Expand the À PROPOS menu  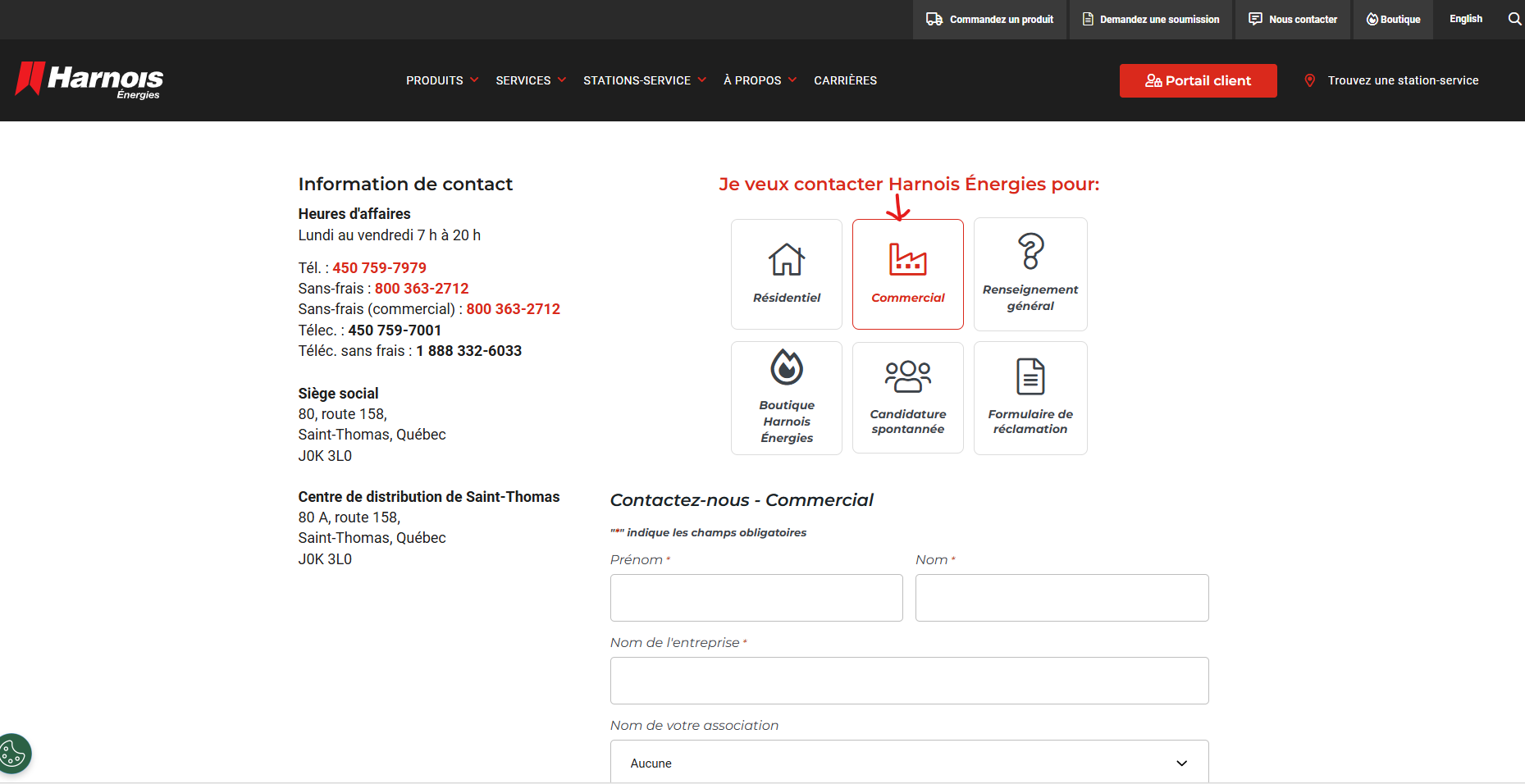[760, 80]
